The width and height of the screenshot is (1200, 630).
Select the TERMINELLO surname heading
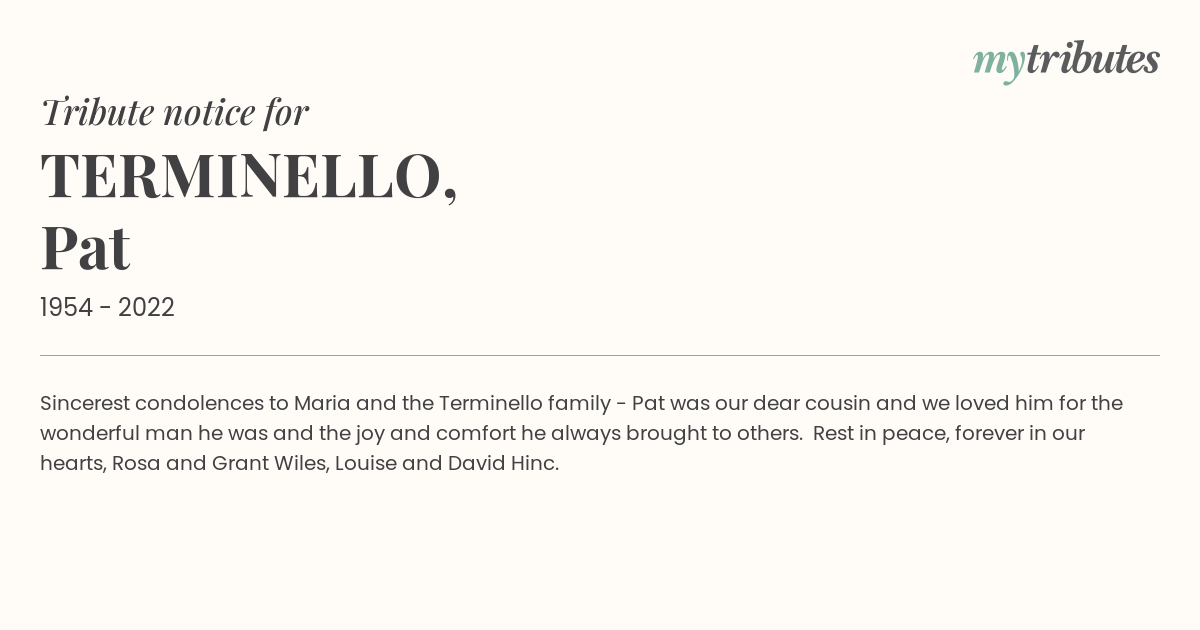240,176
